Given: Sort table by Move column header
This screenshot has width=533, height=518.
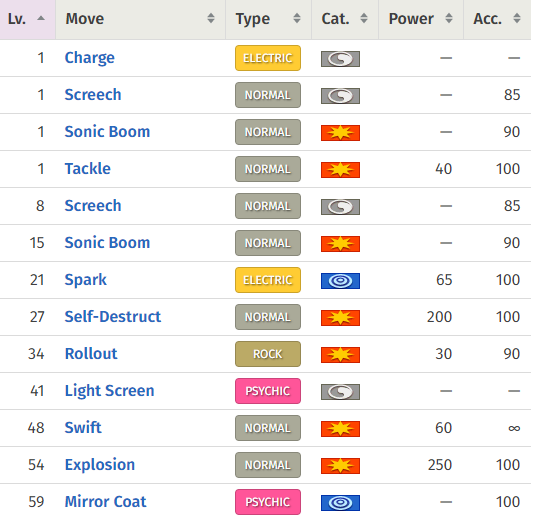Looking at the screenshot, I should pos(140,19).
